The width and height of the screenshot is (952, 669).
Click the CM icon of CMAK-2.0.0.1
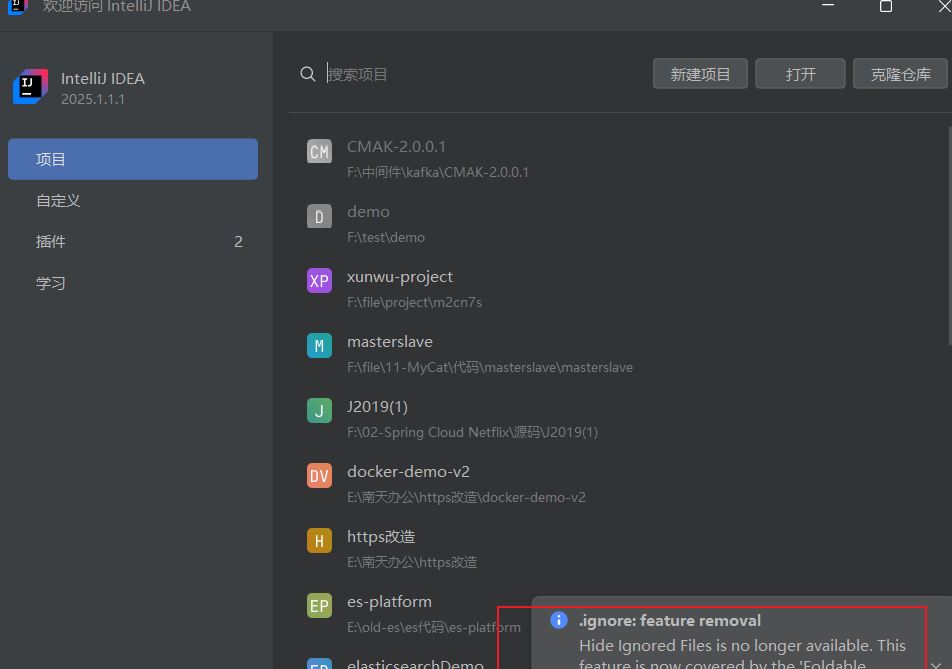pos(319,151)
